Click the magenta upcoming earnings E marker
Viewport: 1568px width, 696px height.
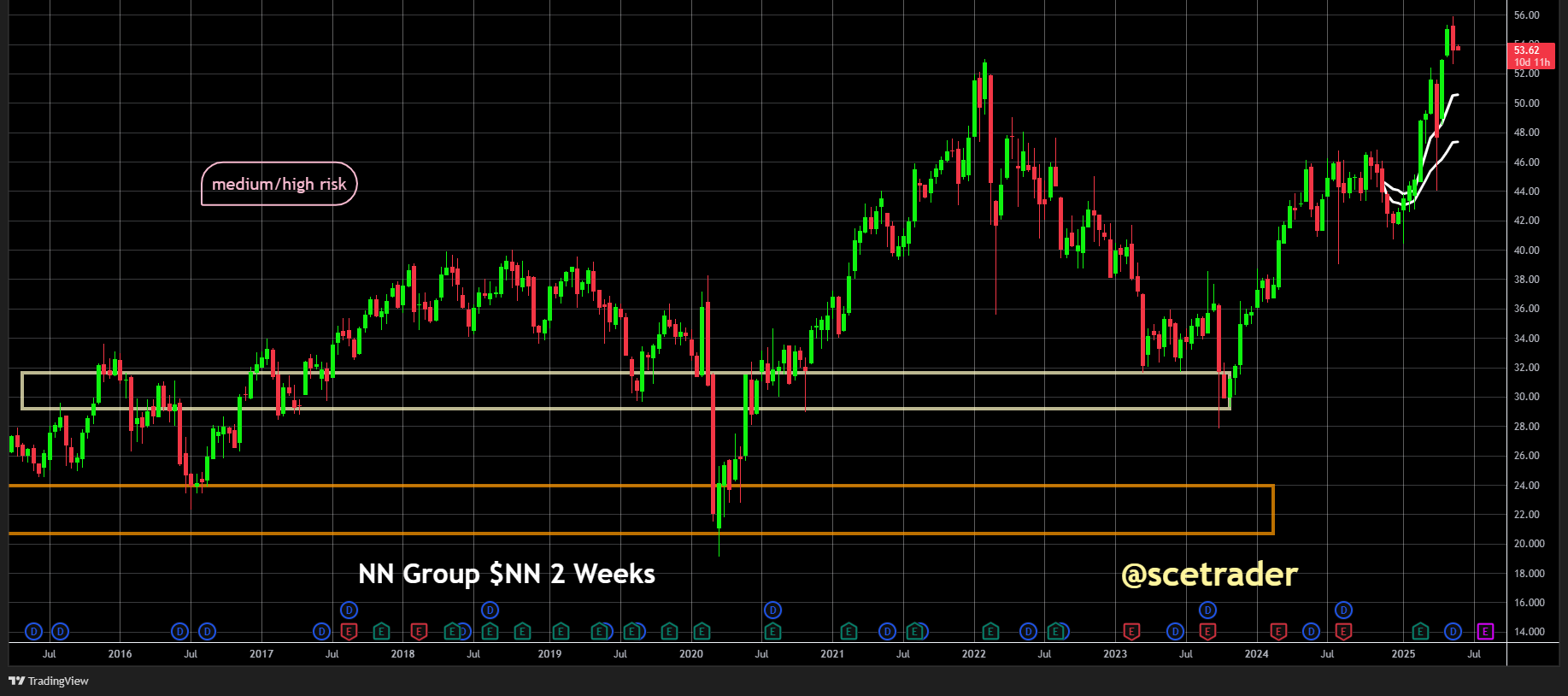tap(1485, 632)
